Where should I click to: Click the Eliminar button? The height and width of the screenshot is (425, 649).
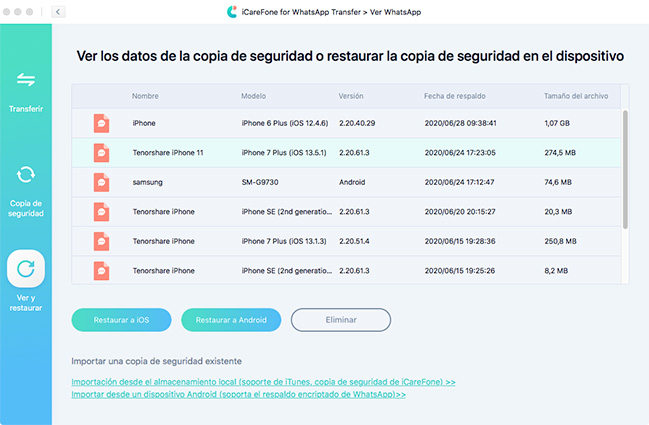pyautogui.click(x=341, y=320)
